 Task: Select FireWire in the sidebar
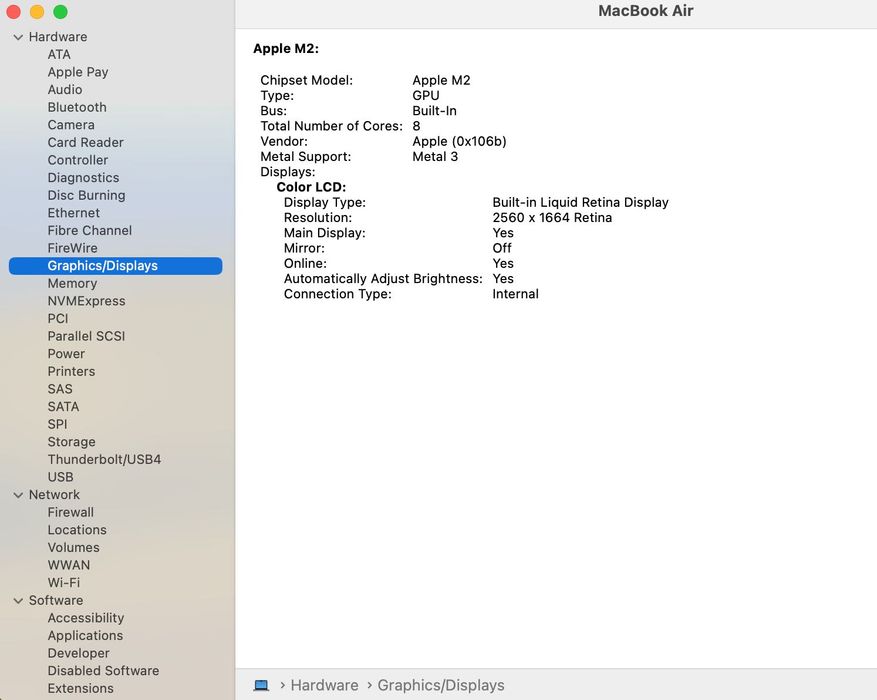point(72,248)
